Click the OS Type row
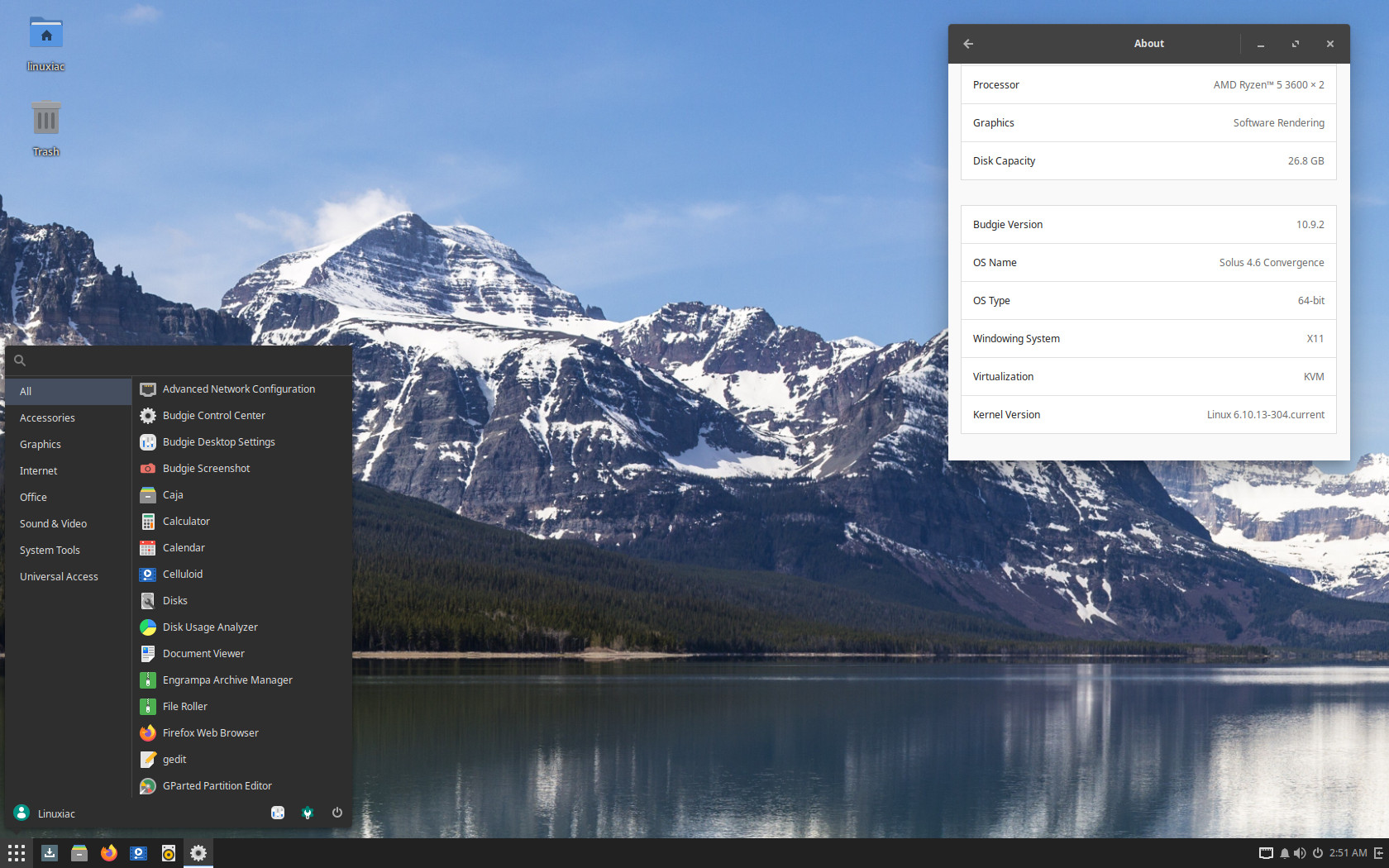 (1148, 301)
